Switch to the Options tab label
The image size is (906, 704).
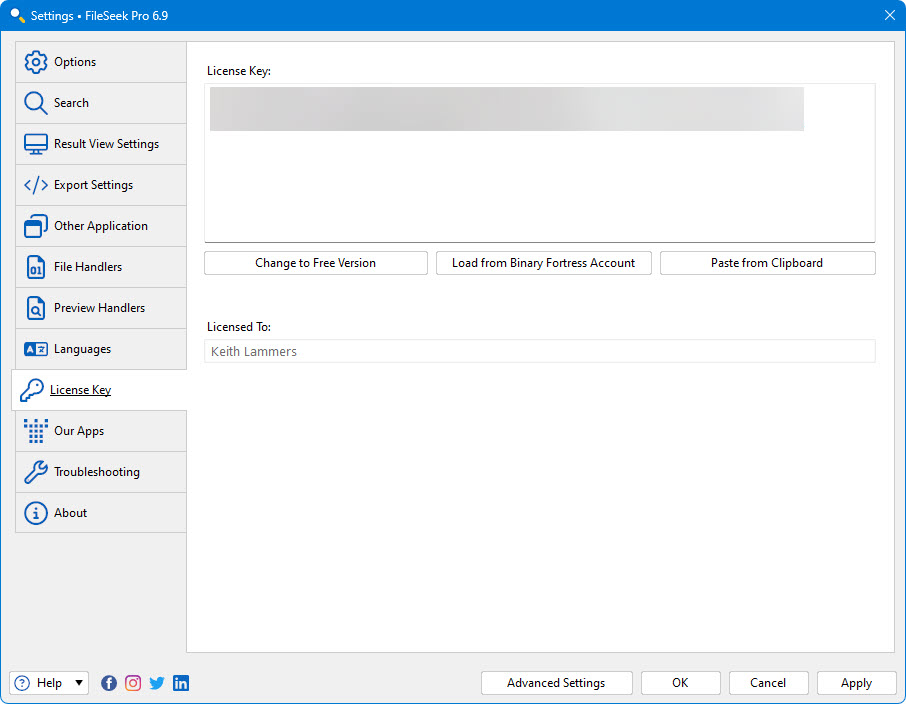tap(75, 62)
